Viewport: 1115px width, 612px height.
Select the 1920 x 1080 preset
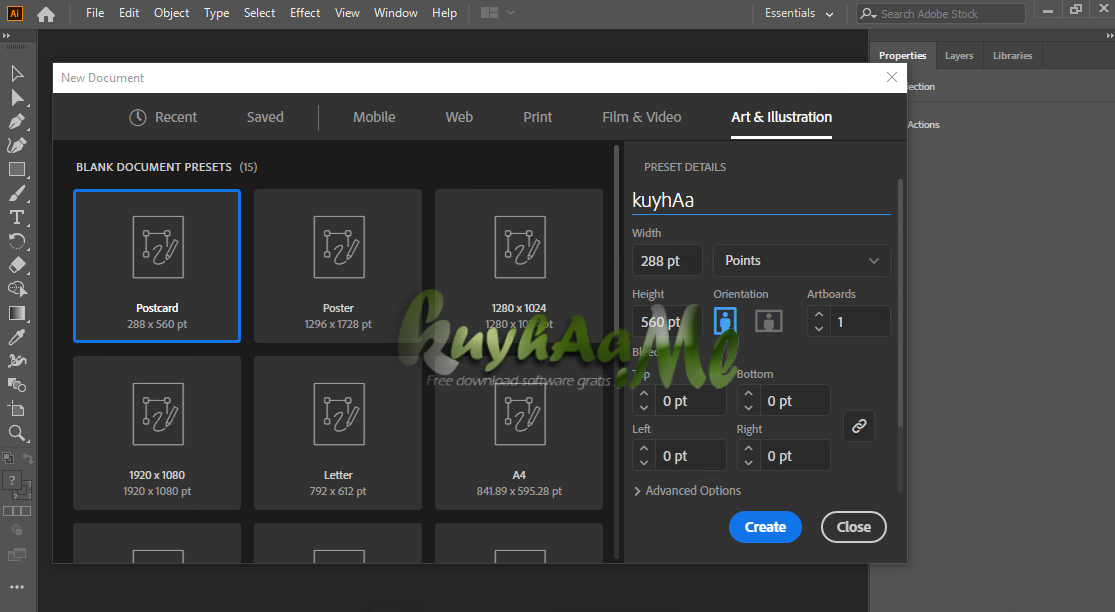point(157,433)
